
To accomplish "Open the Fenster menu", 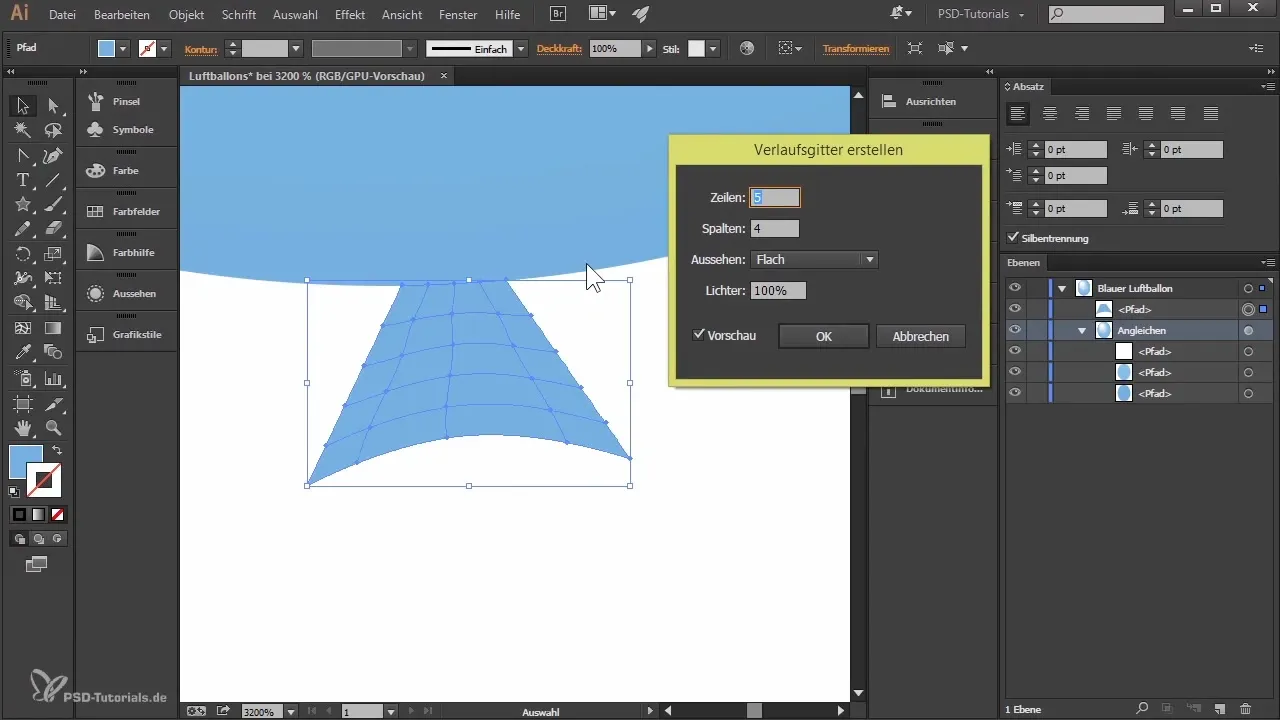I will pyautogui.click(x=459, y=15).
